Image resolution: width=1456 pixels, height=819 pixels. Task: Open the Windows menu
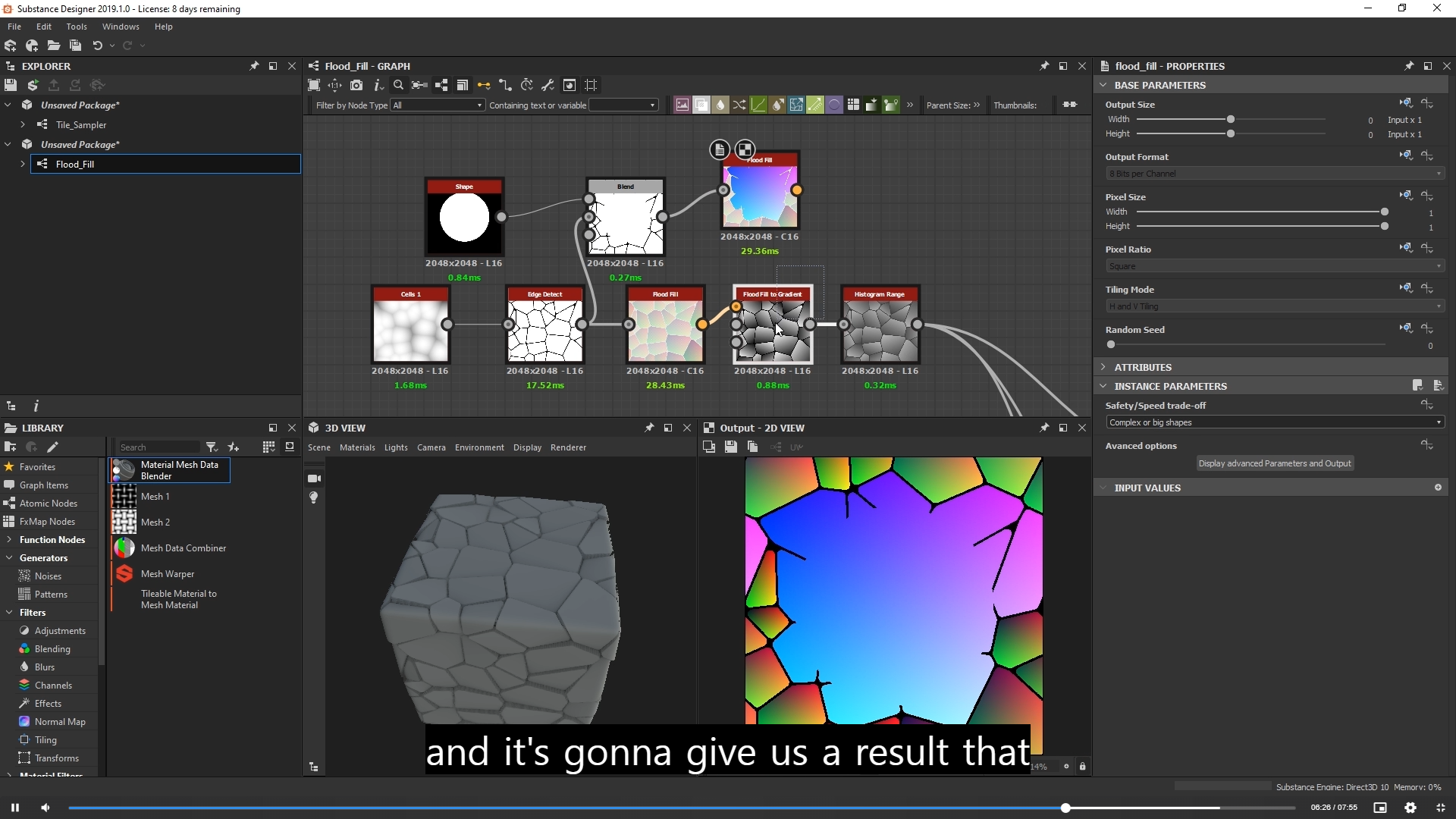pyautogui.click(x=121, y=27)
